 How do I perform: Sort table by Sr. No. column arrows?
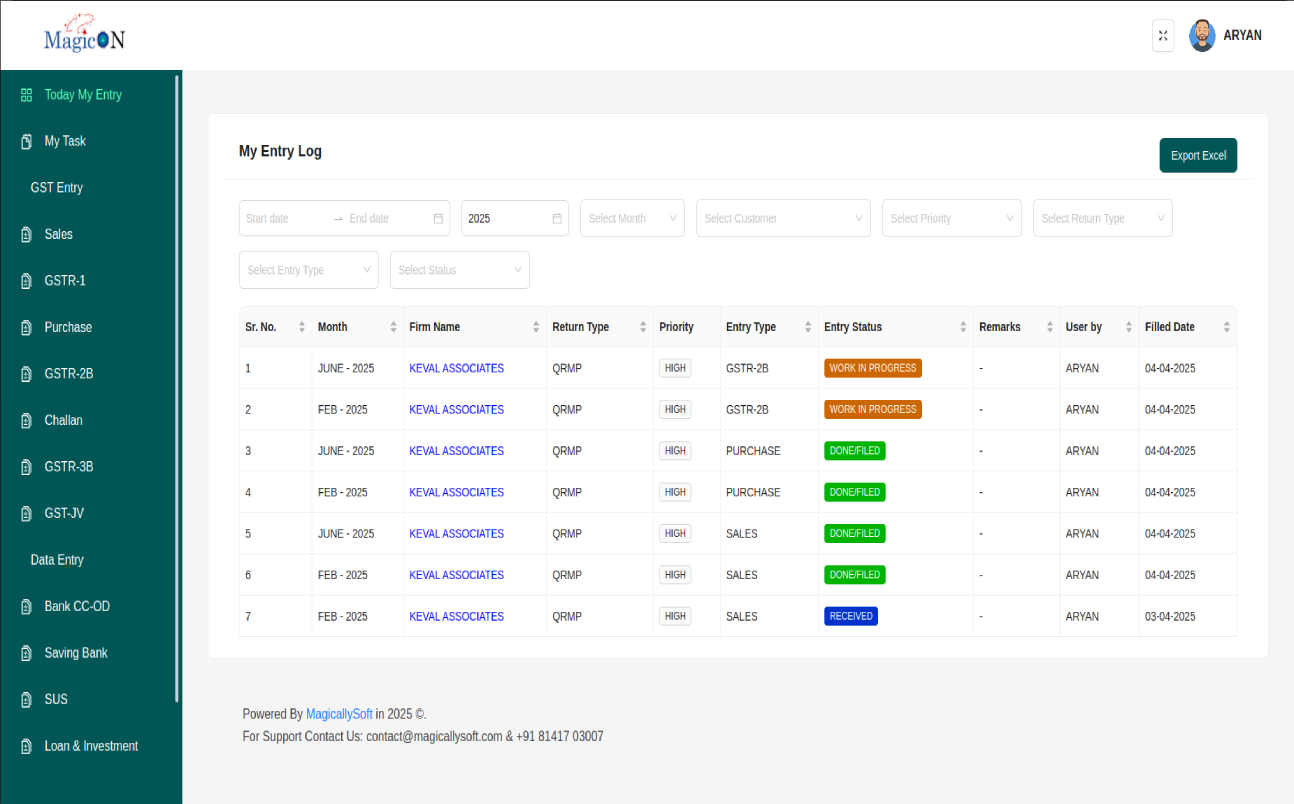302,327
